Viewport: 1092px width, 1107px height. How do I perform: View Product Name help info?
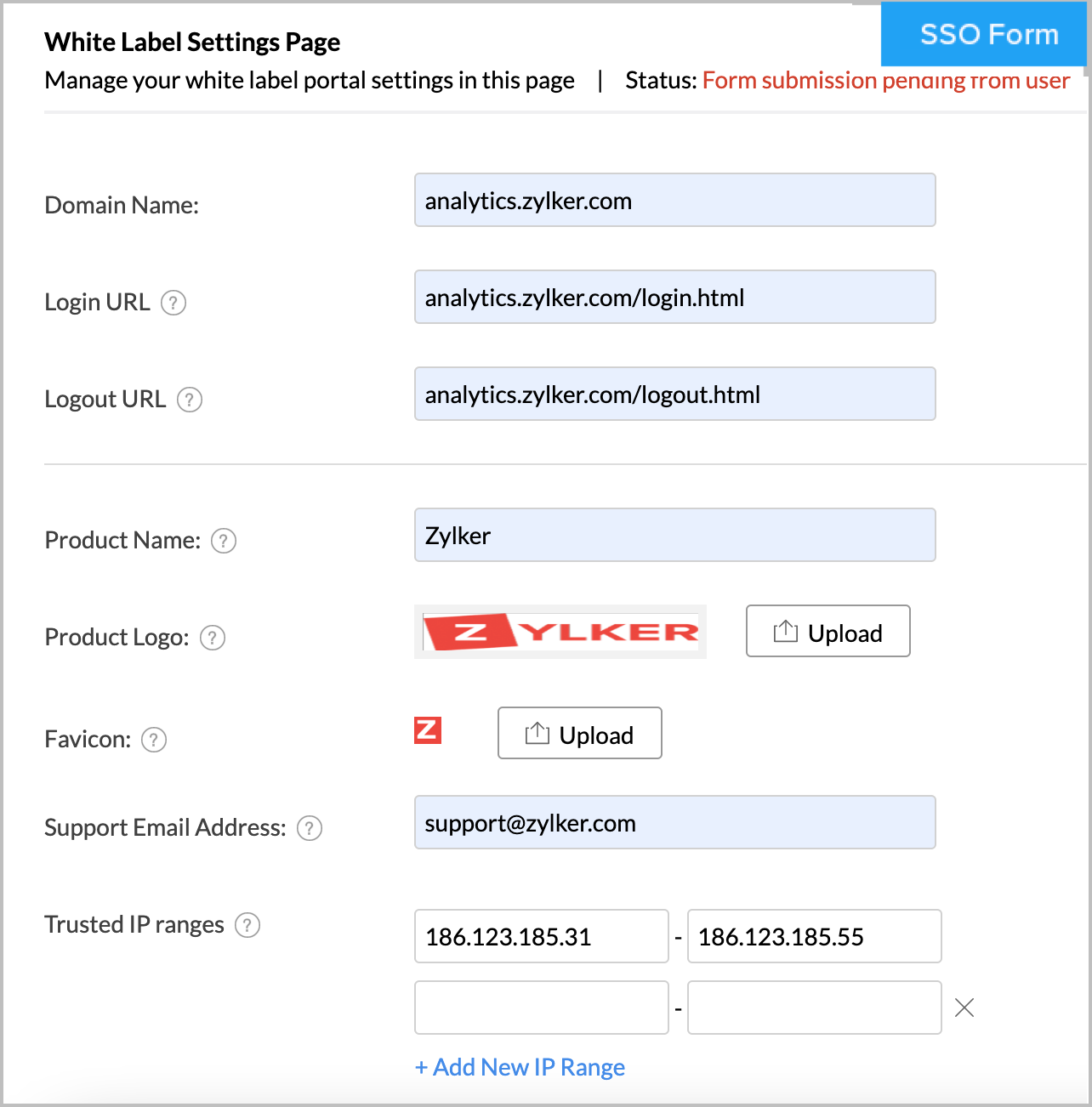click(x=223, y=541)
